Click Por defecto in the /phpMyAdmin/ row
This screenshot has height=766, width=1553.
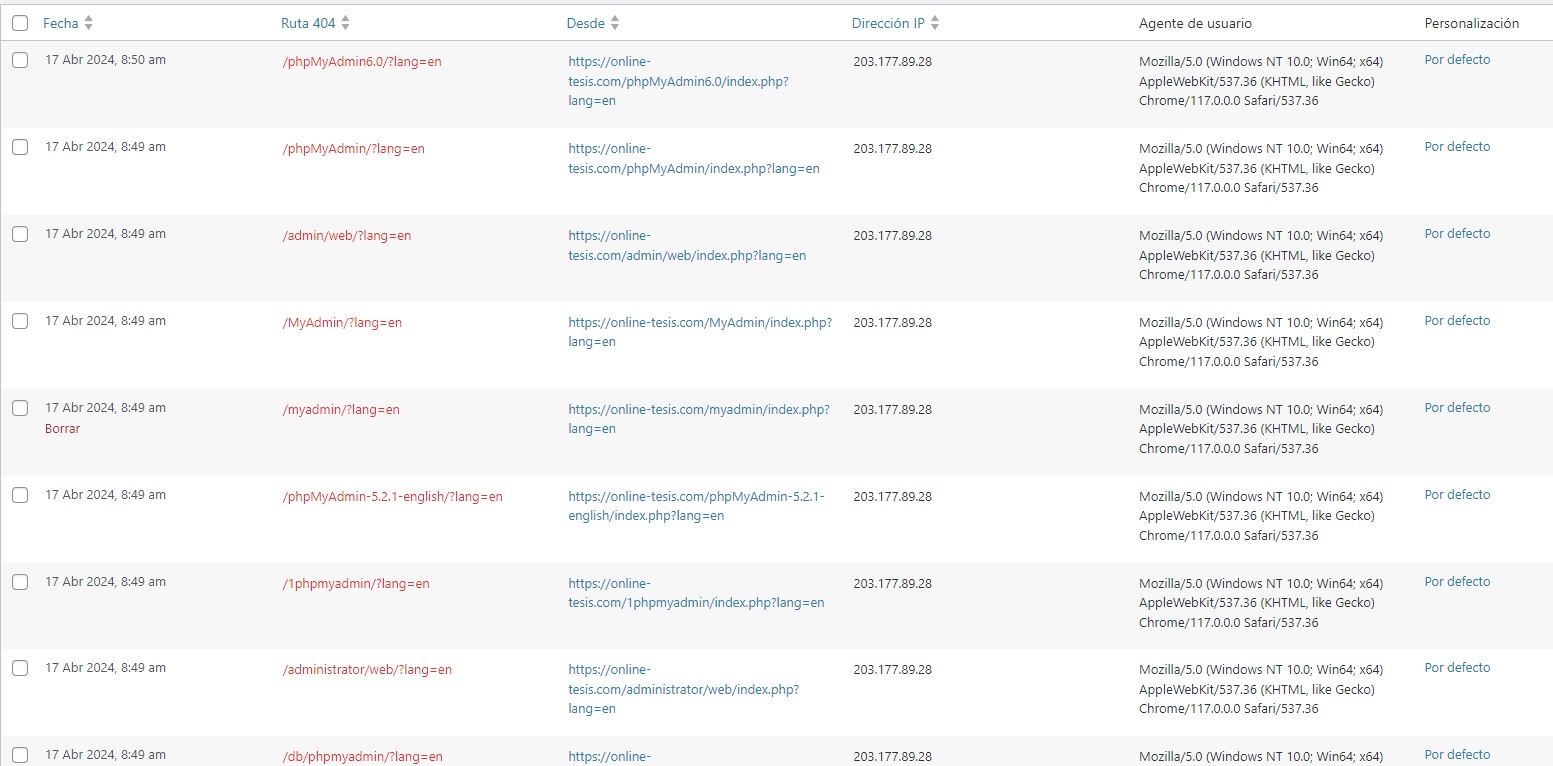(1457, 147)
